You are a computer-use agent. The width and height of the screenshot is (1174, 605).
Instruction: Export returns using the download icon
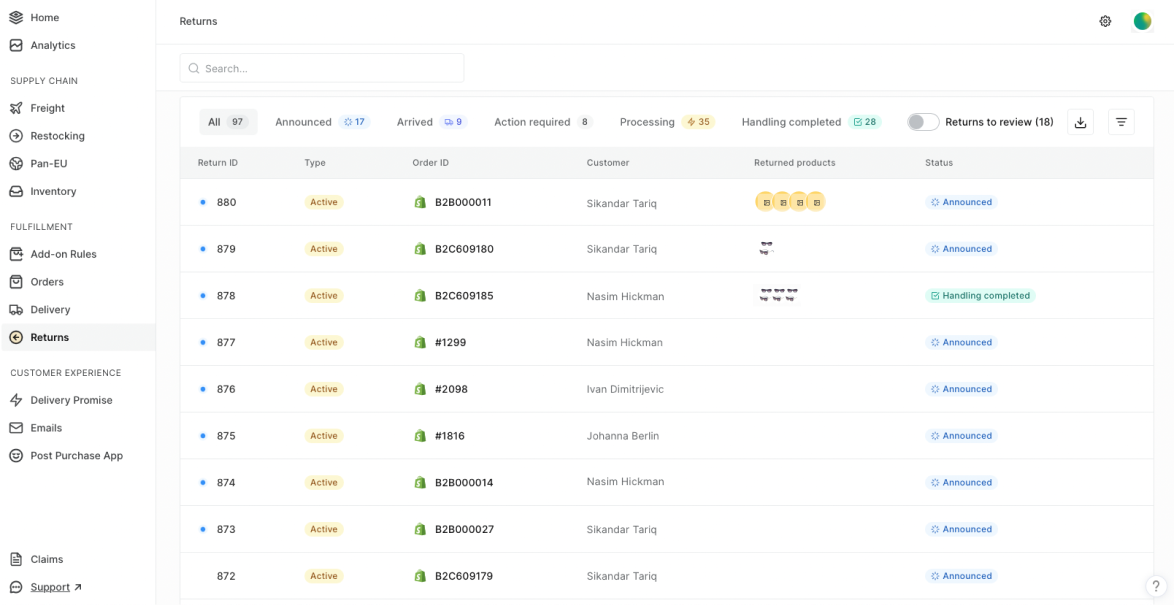(1080, 121)
